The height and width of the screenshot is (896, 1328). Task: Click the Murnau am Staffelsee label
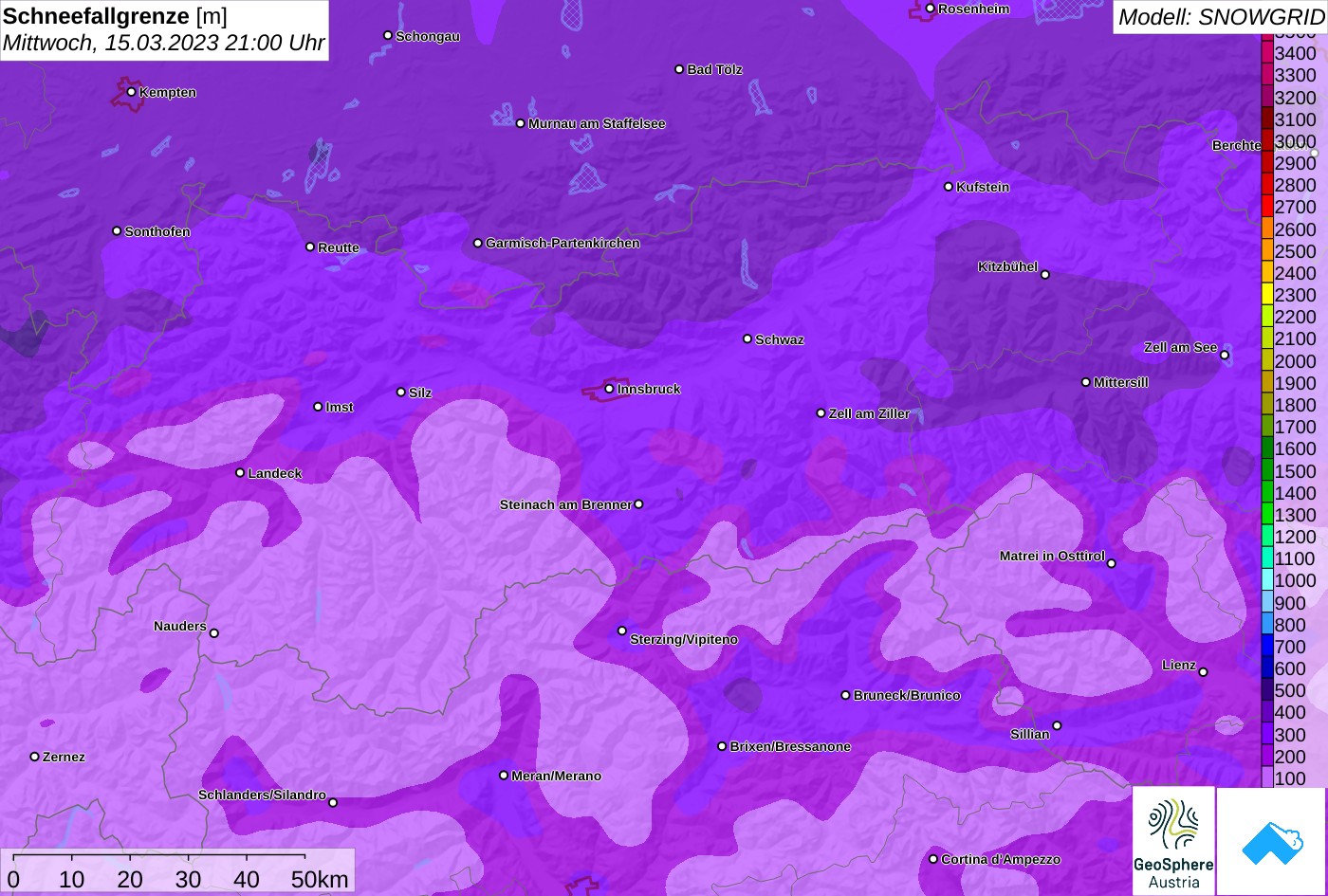pos(597,123)
